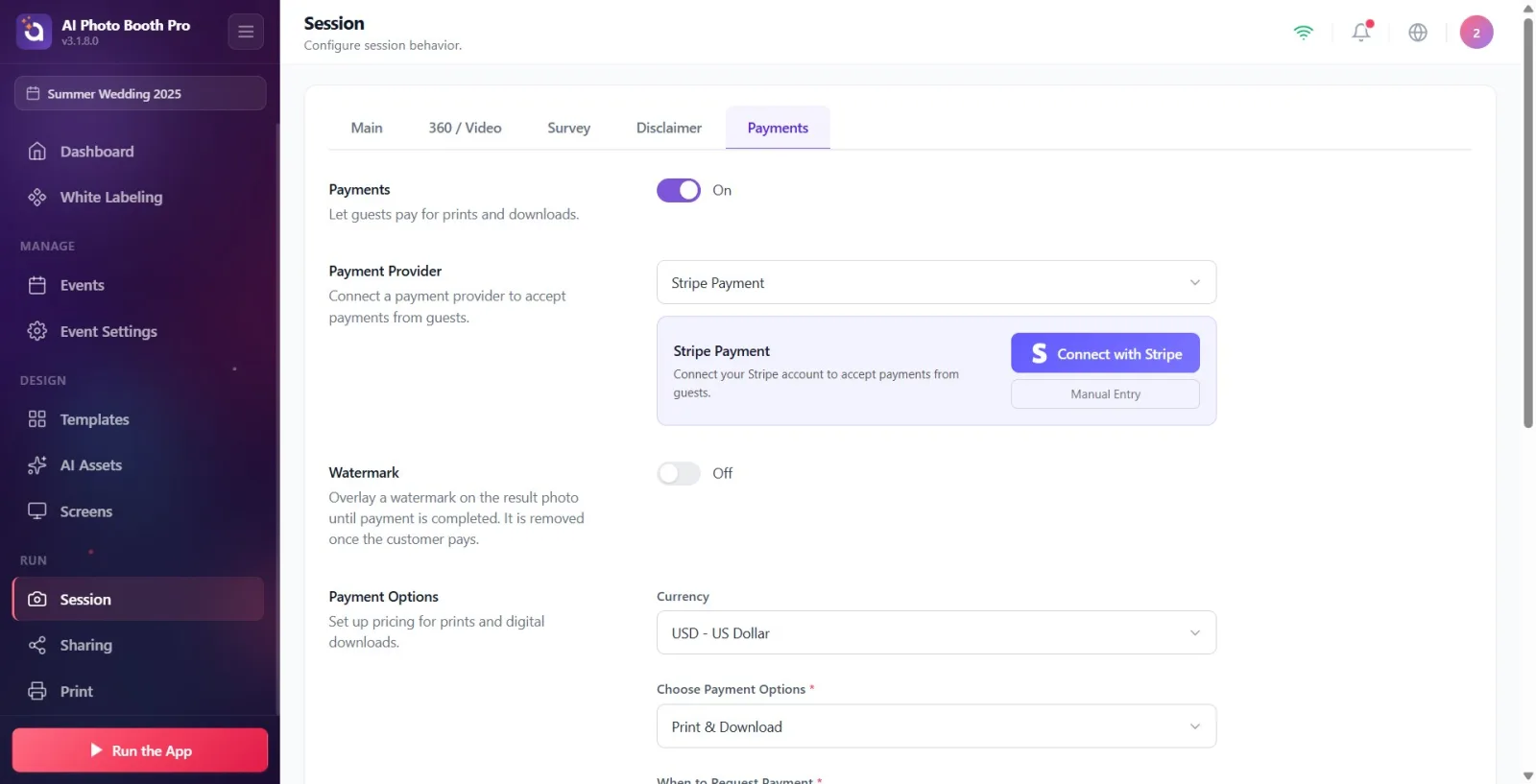
Task: Click the Print printer icon
Action: click(37, 691)
